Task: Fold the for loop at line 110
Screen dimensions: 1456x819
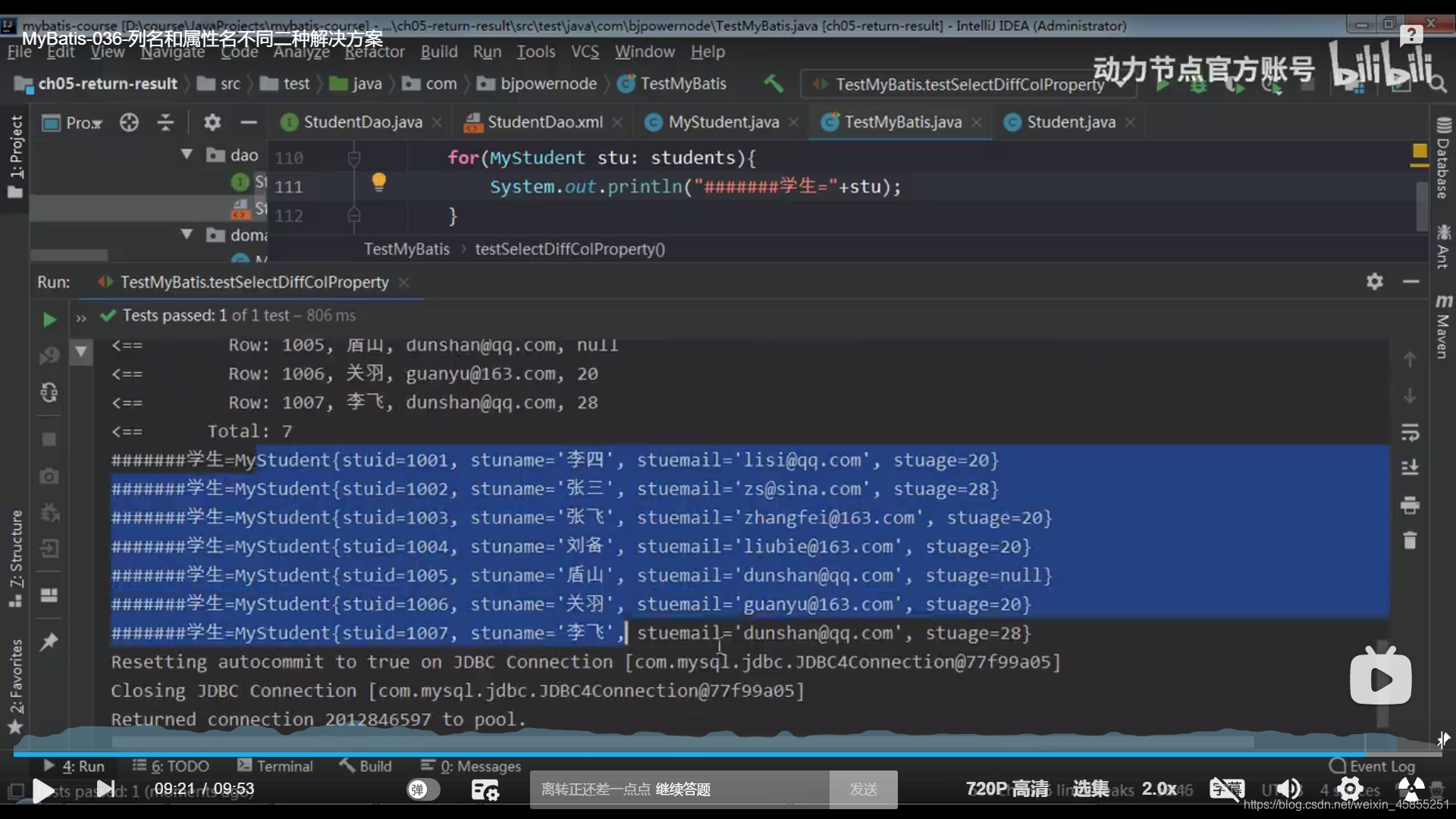Action: tap(353, 158)
